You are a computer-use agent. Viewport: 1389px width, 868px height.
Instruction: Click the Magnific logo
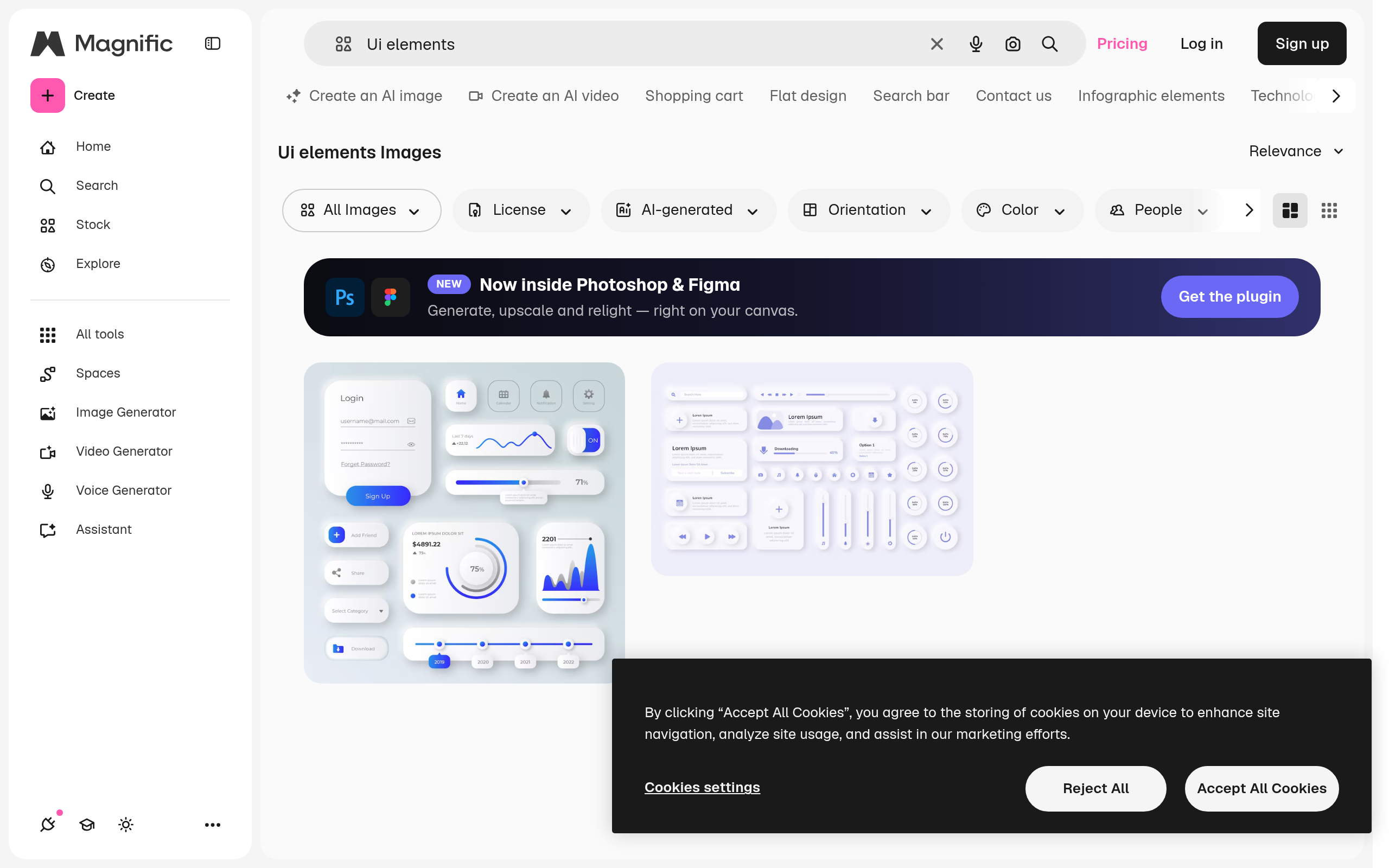click(x=101, y=43)
